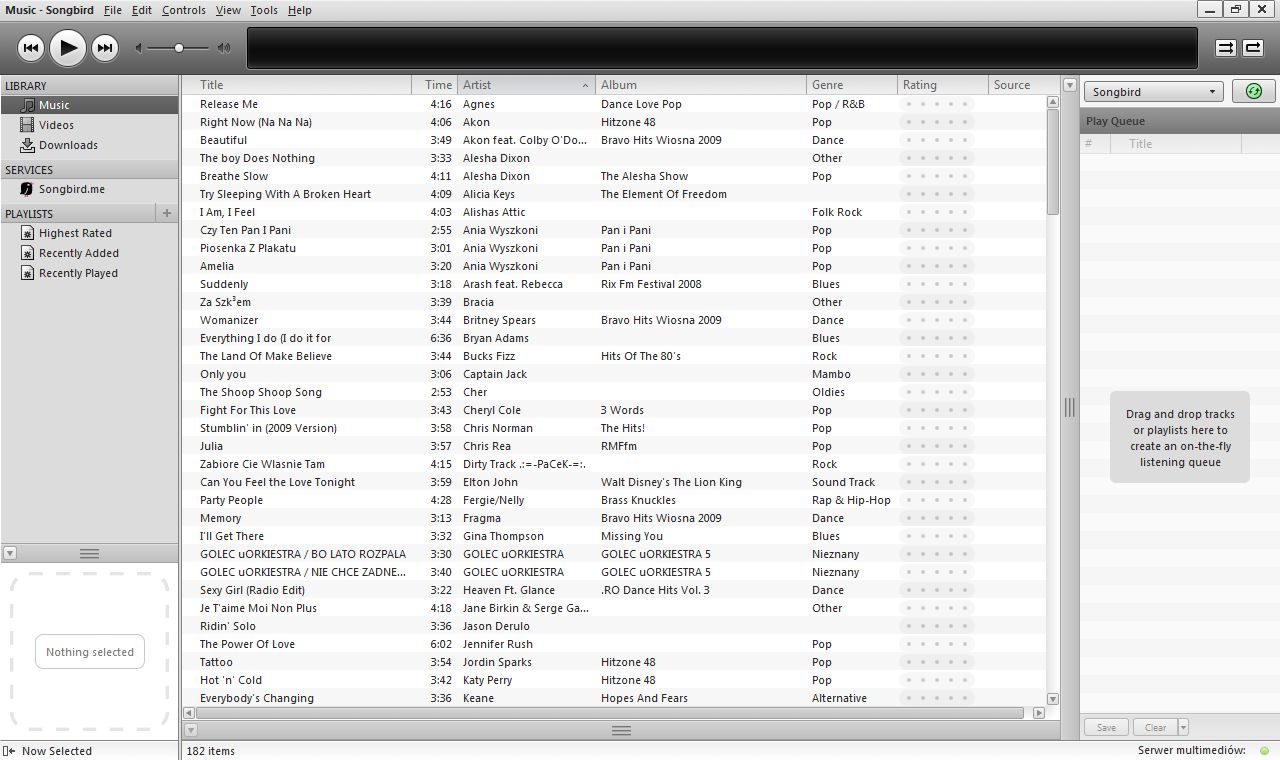Collapse the bottom pane arrow below tracklist
The height and width of the screenshot is (760, 1280).
190,730
